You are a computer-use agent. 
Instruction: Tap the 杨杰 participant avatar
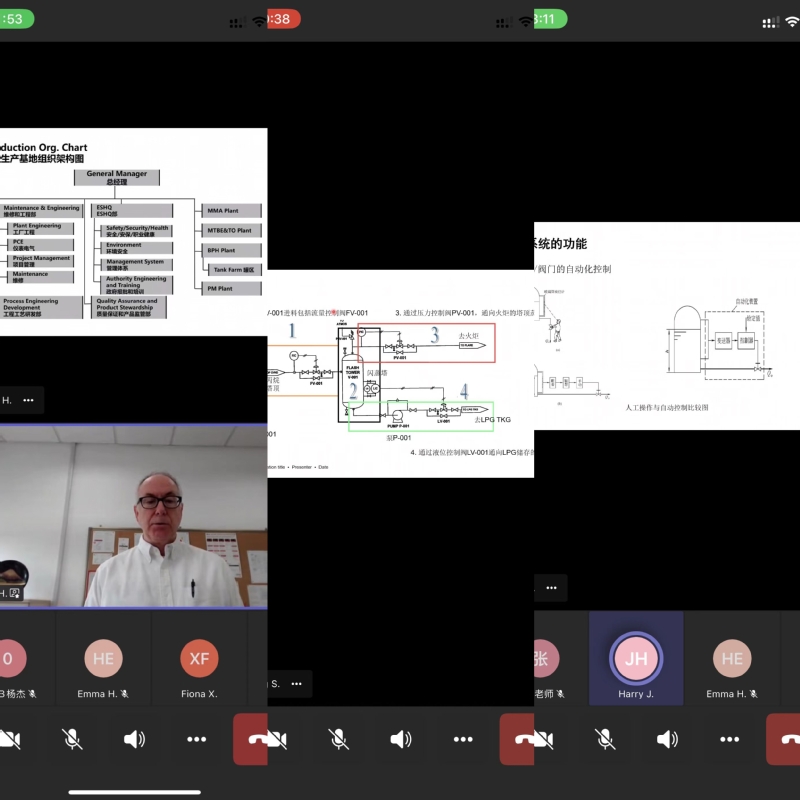(x=10, y=659)
